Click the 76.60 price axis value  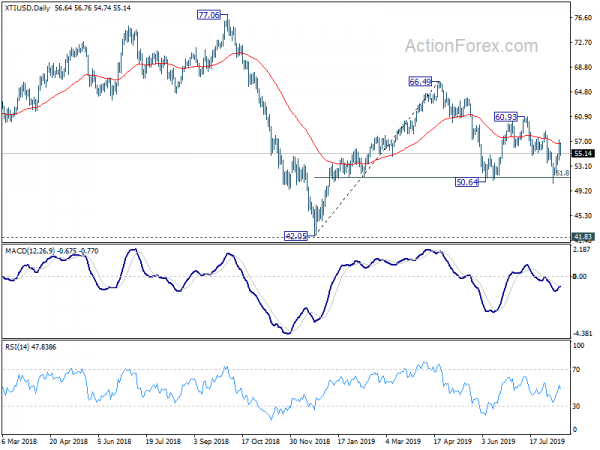pos(583,18)
